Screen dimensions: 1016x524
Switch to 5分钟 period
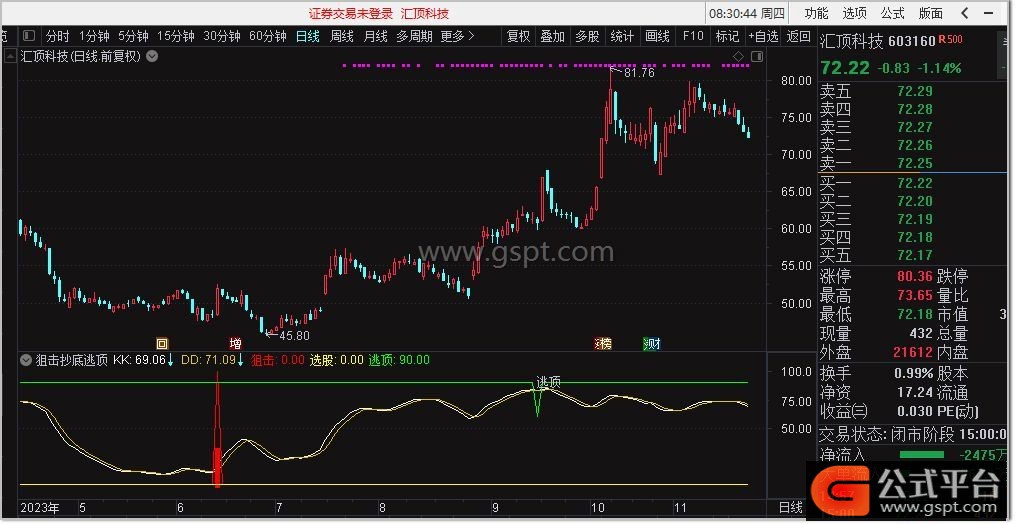click(133, 36)
